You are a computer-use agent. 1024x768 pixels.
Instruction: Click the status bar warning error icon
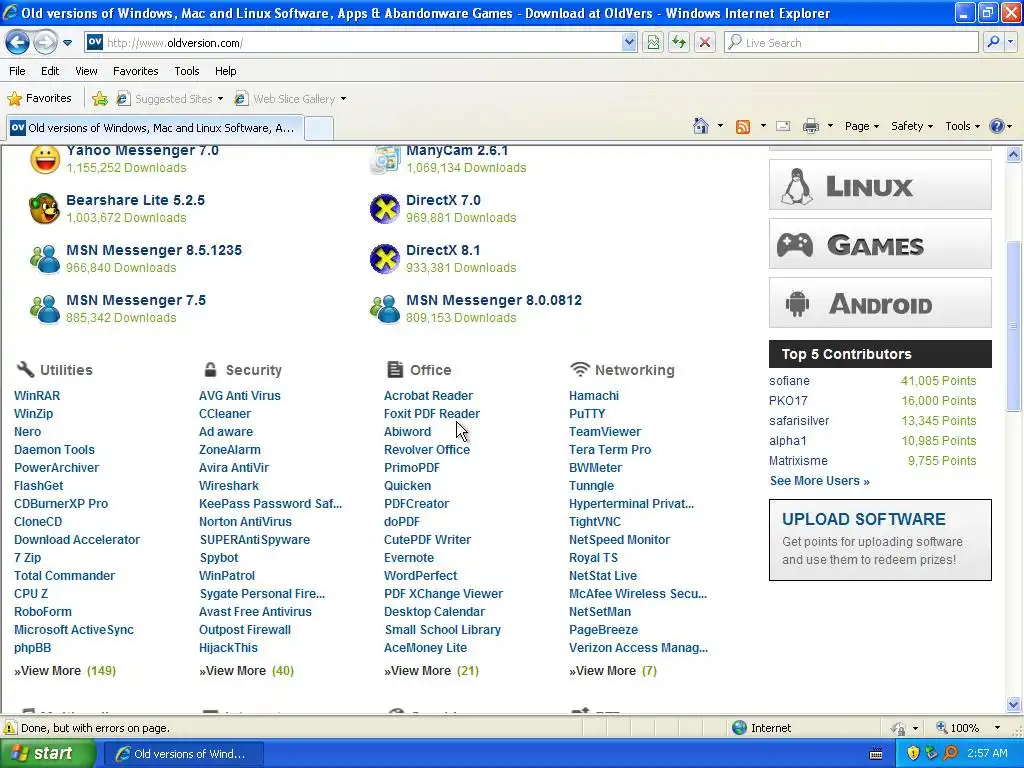10,728
